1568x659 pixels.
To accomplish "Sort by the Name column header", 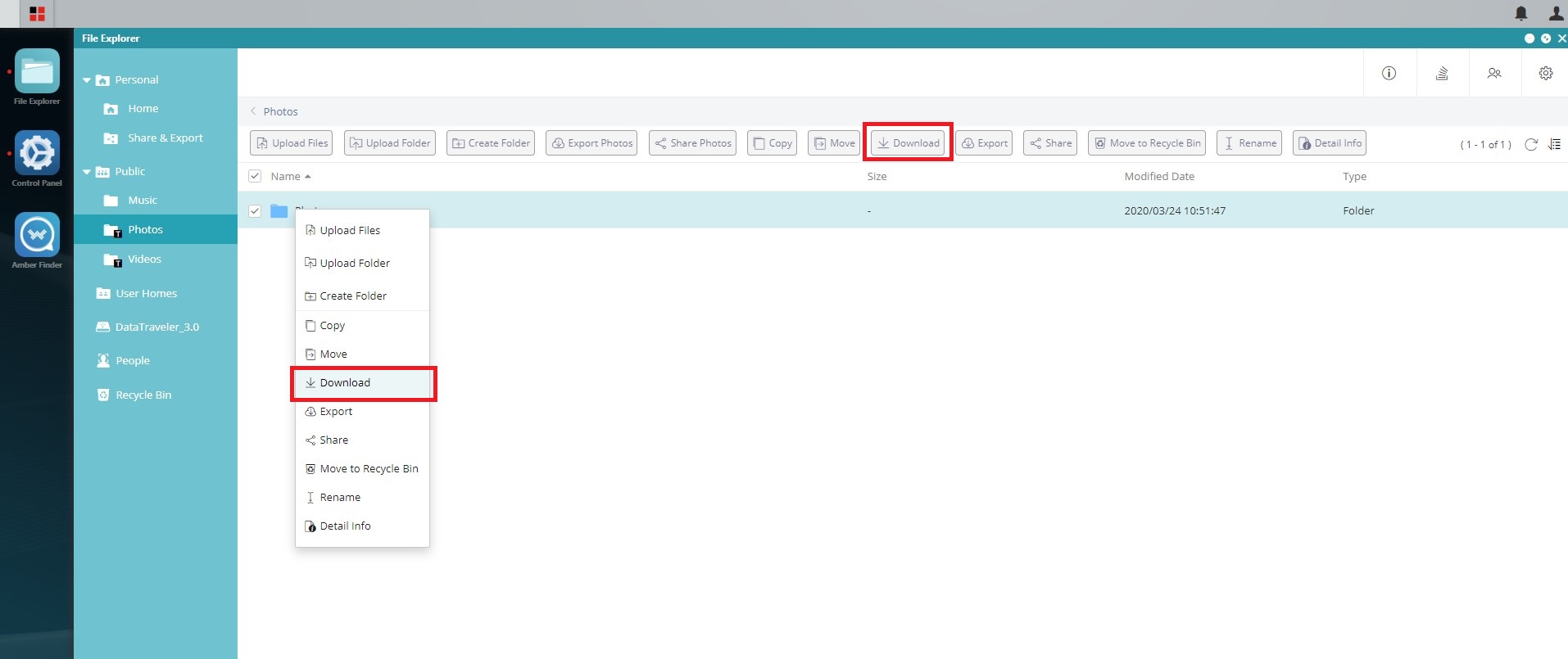I will pos(291,176).
